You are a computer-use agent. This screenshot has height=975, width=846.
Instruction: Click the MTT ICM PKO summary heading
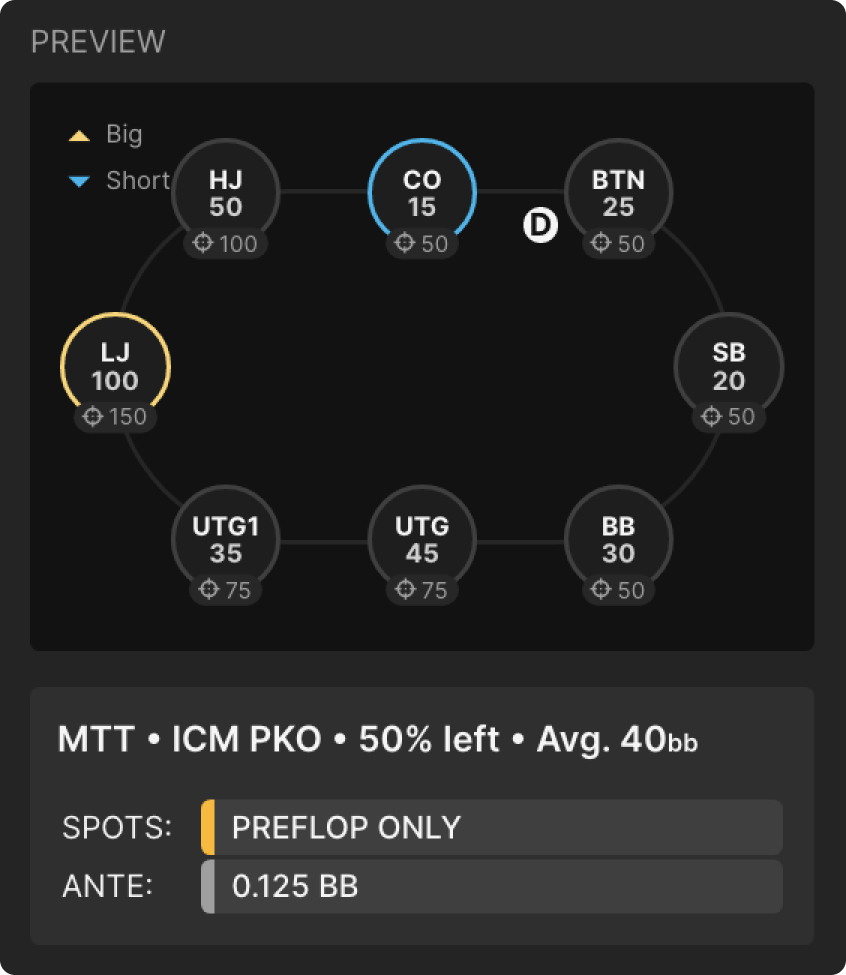[x=377, y=740]
